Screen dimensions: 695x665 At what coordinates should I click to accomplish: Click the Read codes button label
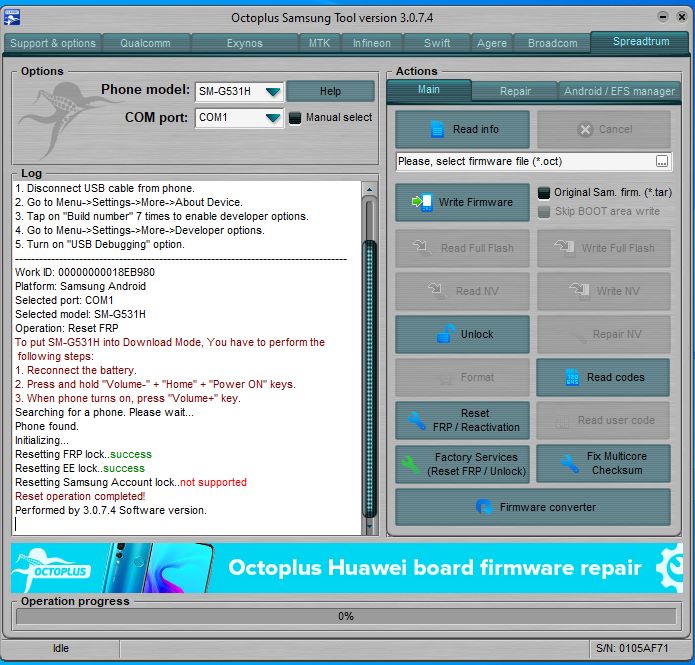tap(616, 377)
